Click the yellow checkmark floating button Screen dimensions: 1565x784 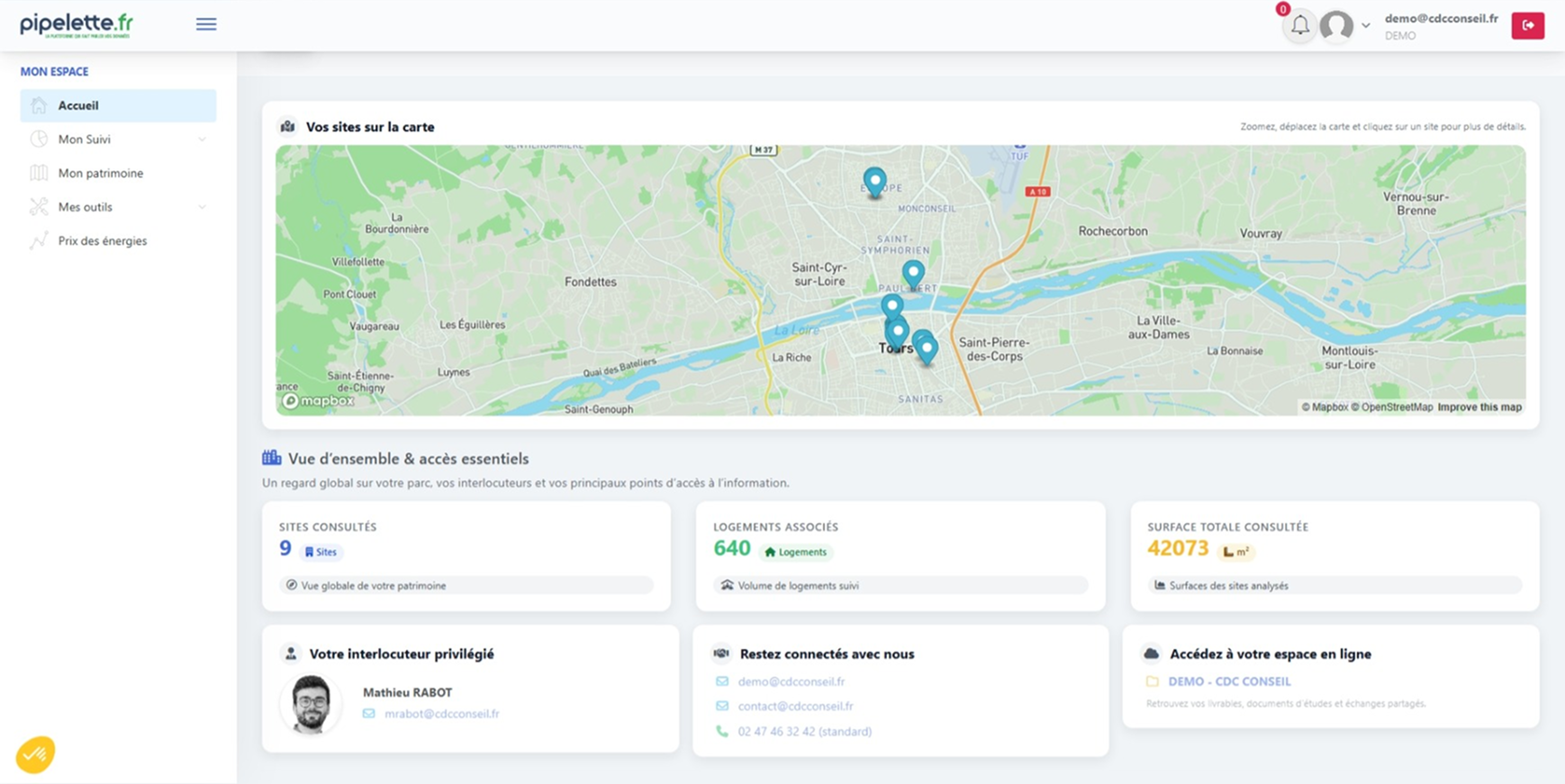(35, 754)
